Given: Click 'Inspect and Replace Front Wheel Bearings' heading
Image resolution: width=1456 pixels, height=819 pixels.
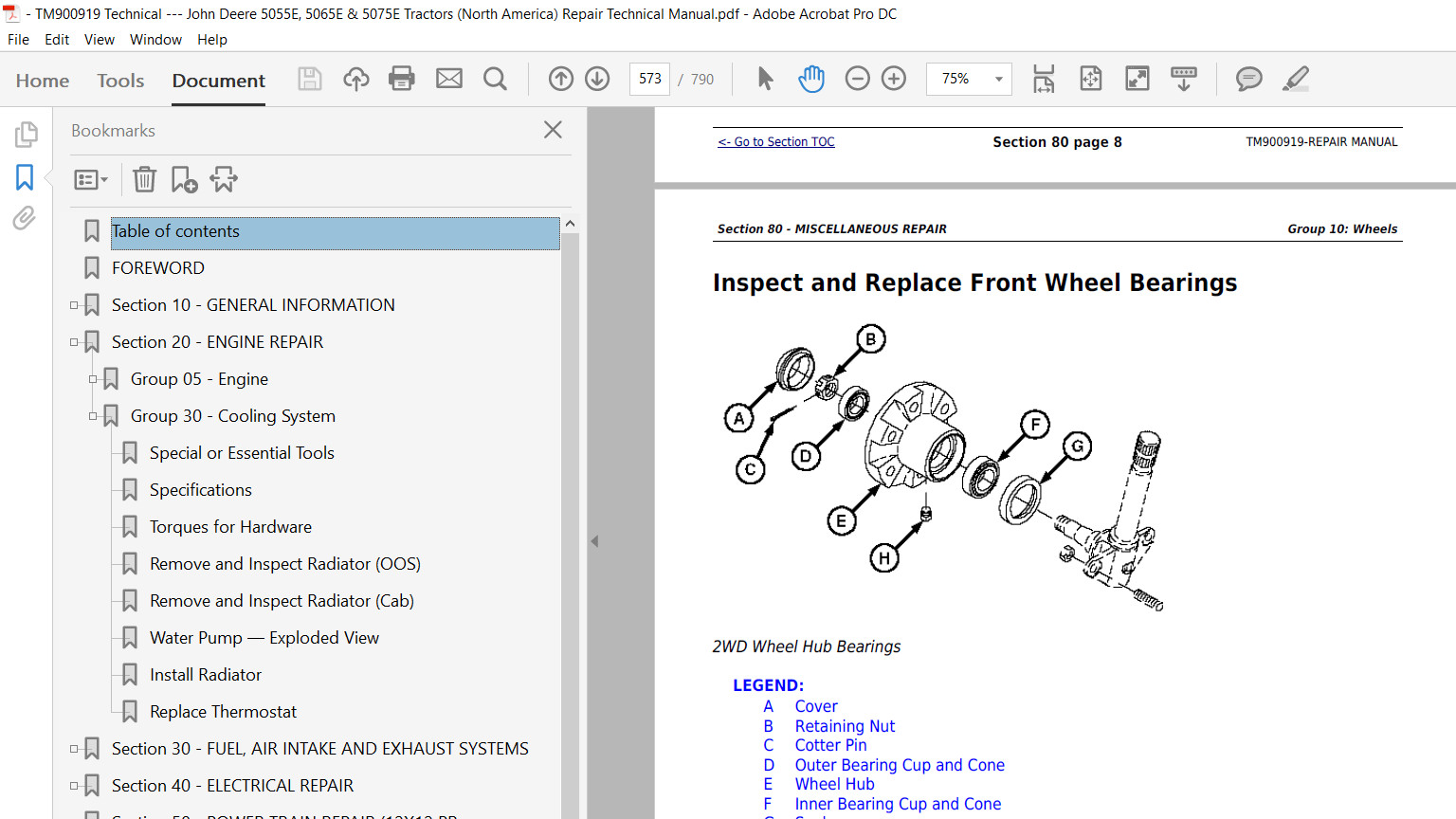Looking at the screenshot, I should tap(974, 282).
